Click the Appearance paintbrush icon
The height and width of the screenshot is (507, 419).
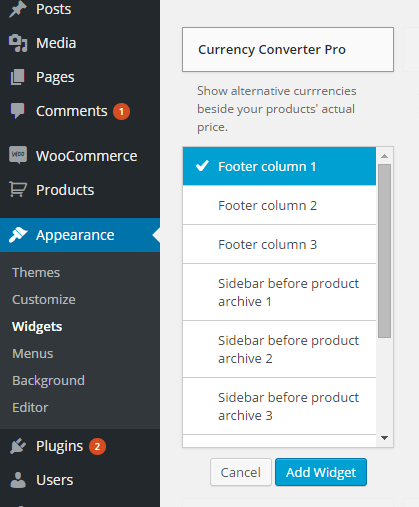(18, 235)
